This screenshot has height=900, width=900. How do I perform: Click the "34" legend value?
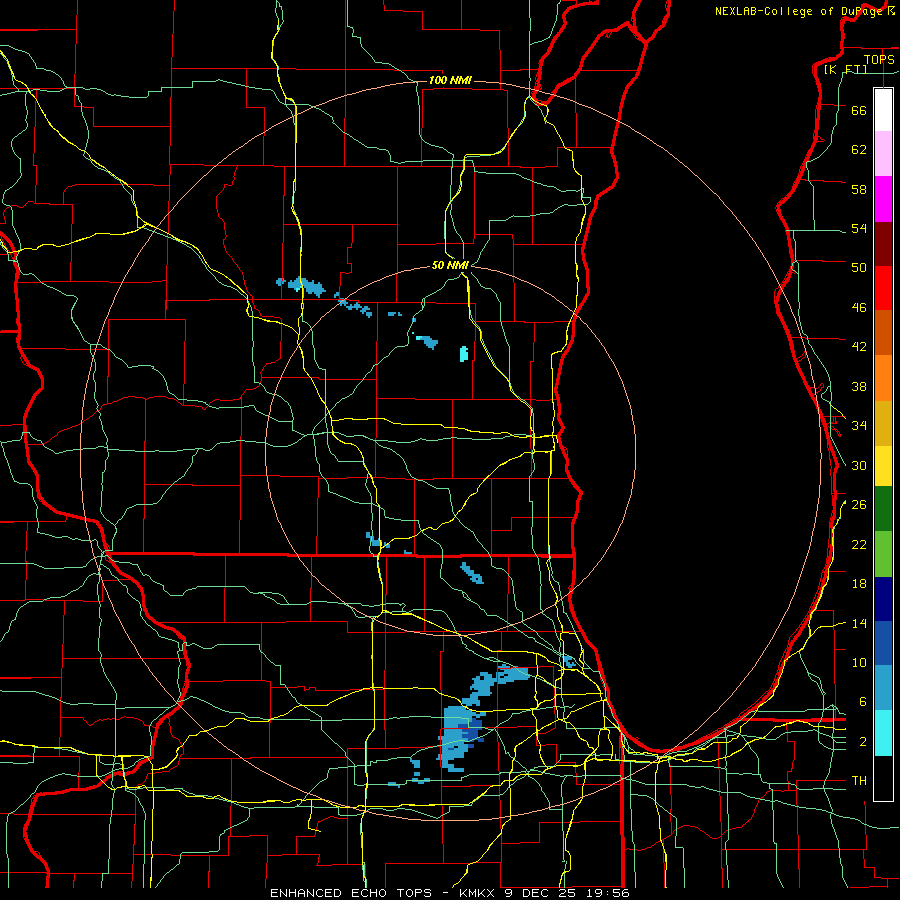(859, 425)
